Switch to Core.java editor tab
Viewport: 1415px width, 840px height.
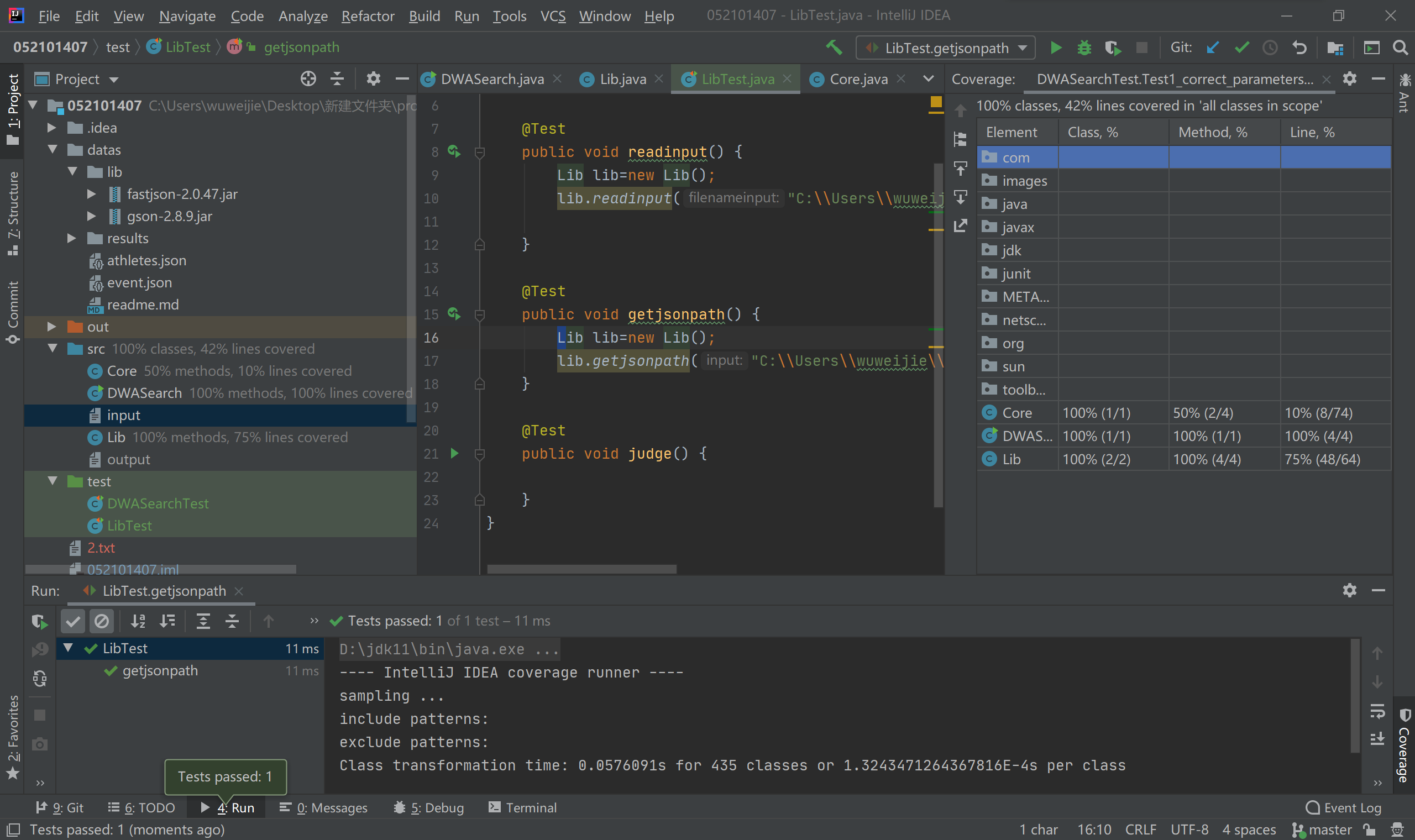pos(857,79)
